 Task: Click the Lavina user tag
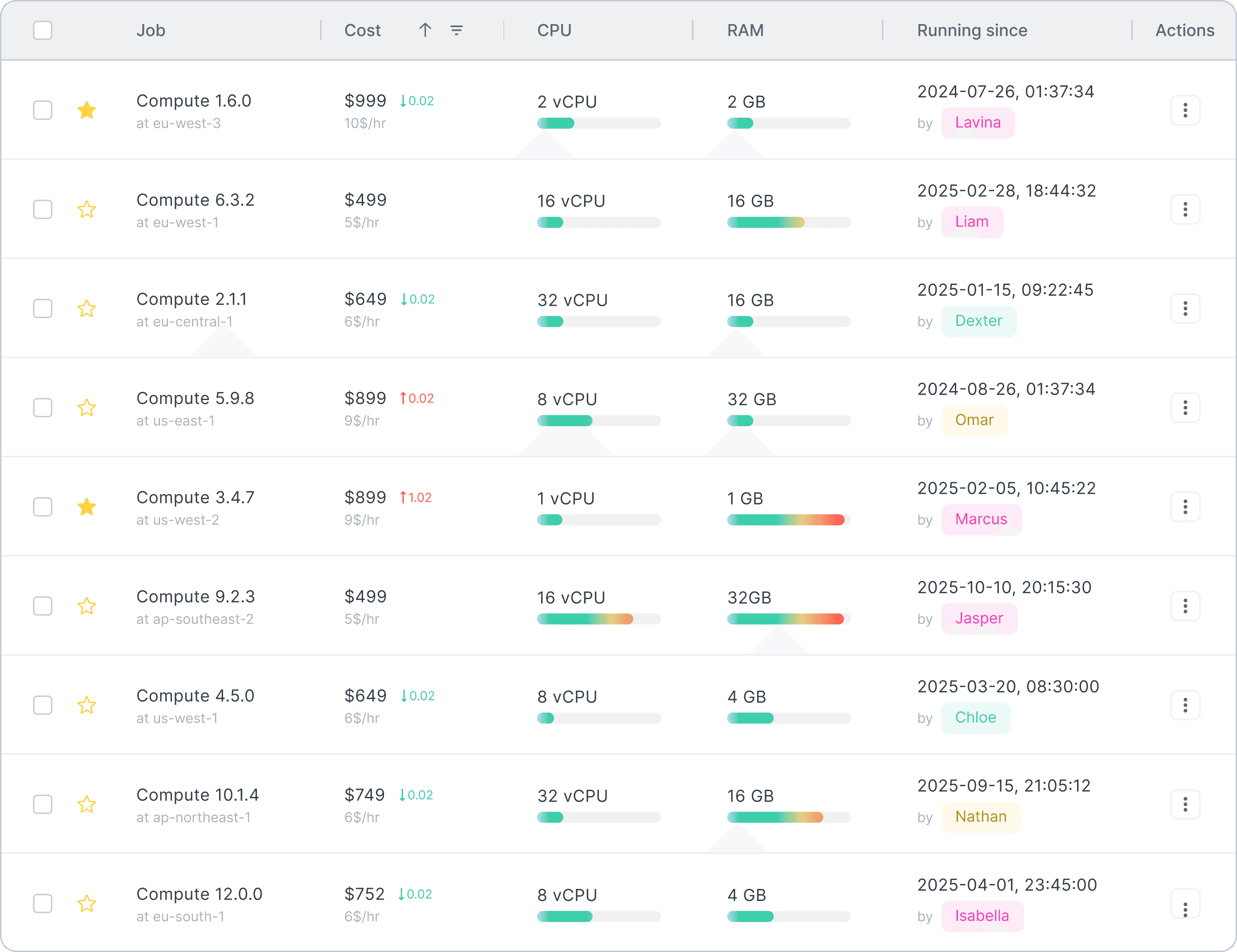(x=978, y=122)
